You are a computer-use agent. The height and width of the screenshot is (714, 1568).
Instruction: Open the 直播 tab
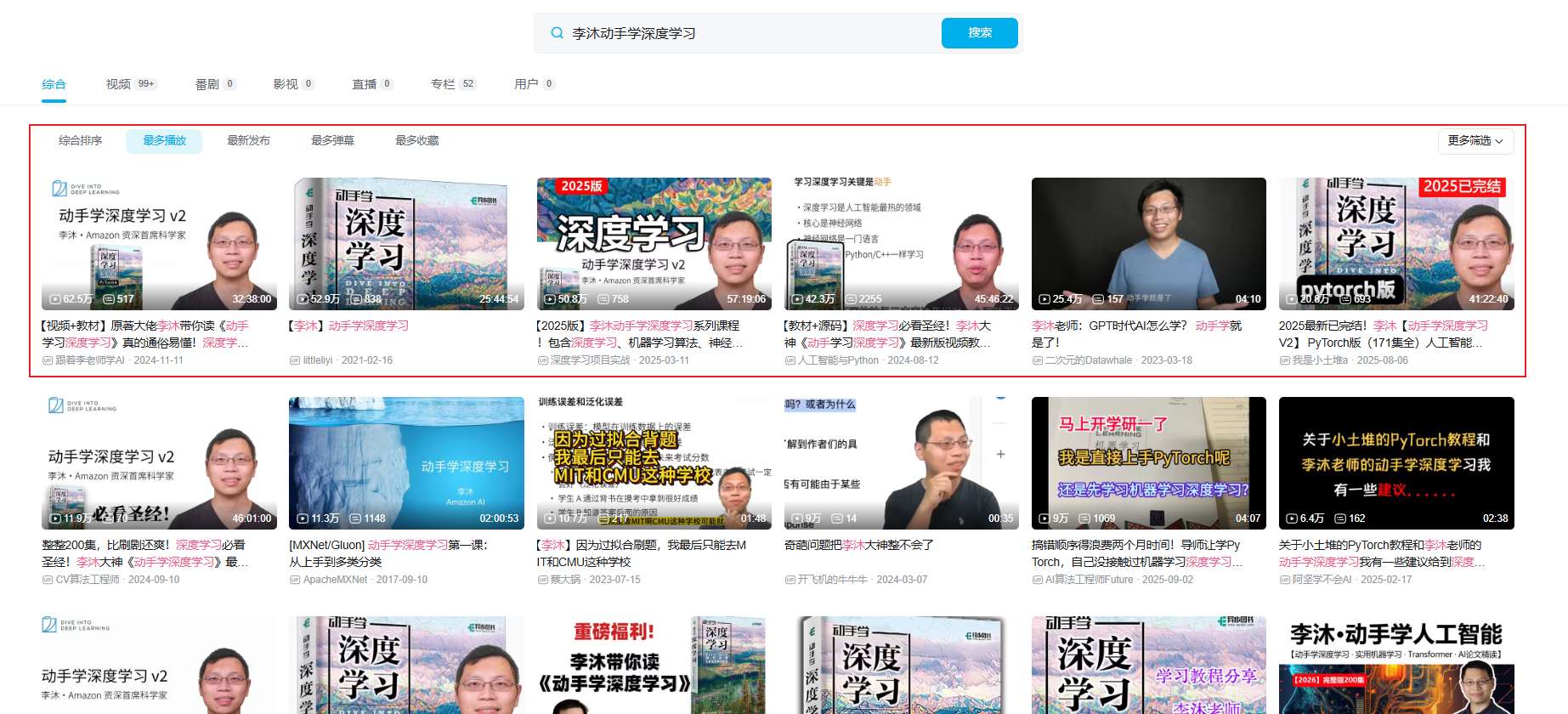click(372, 84)
